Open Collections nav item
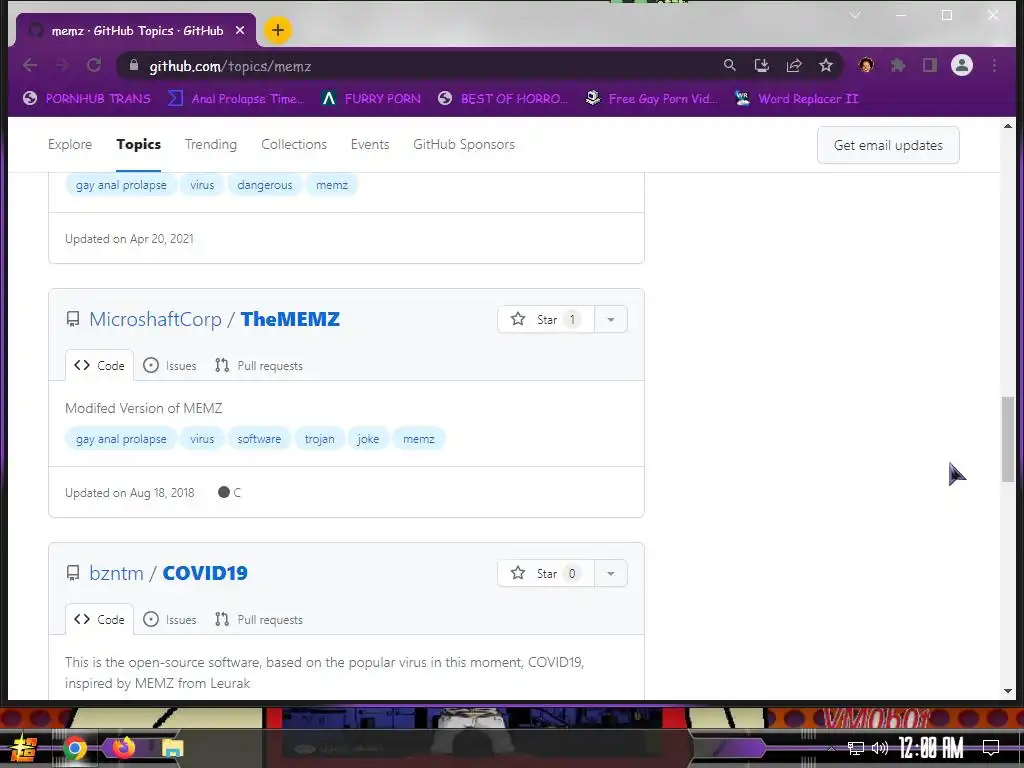The image size is (1024, 768). tap(294, 144)
